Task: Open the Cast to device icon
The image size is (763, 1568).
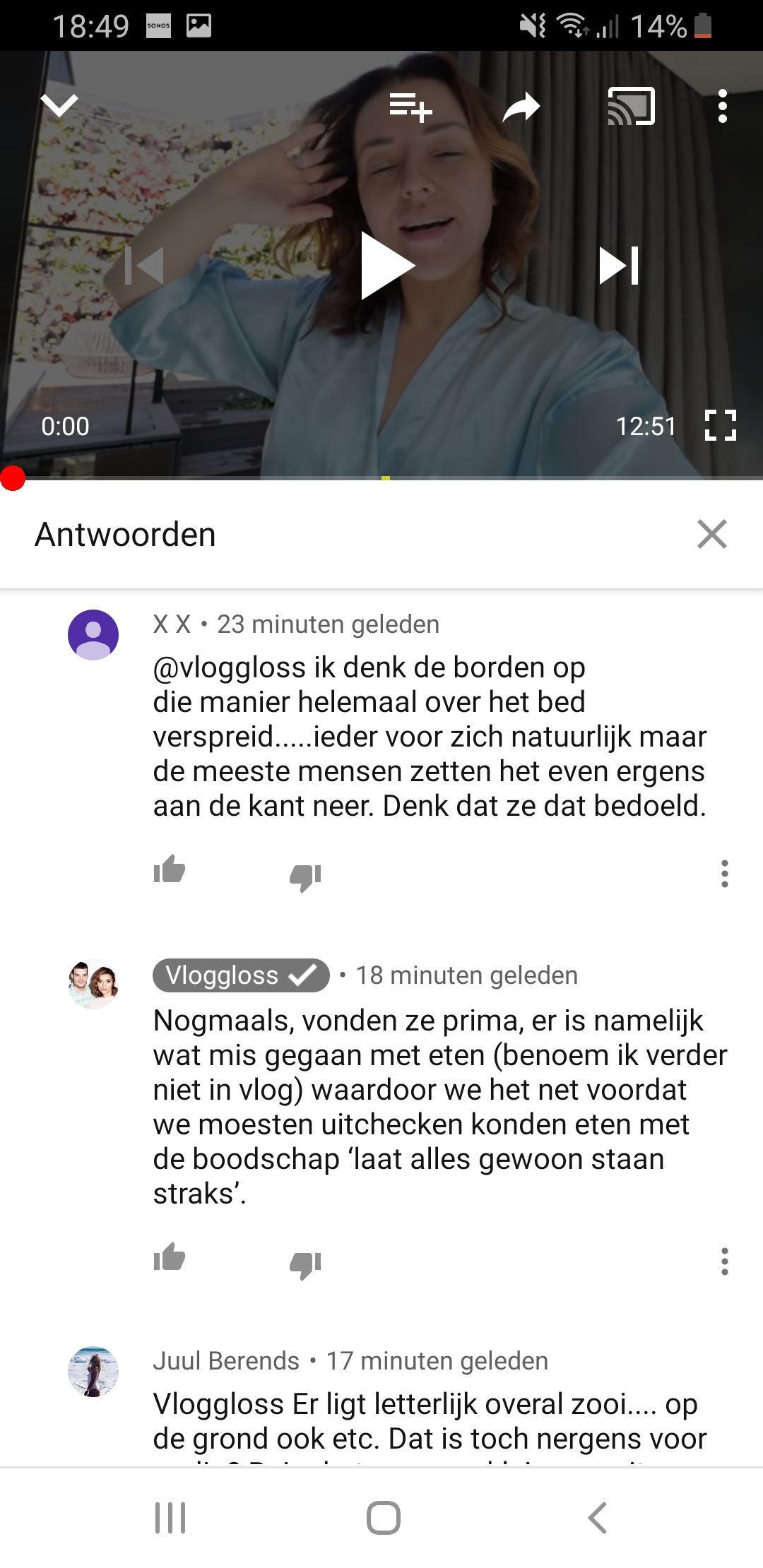Action: point(632,106)
